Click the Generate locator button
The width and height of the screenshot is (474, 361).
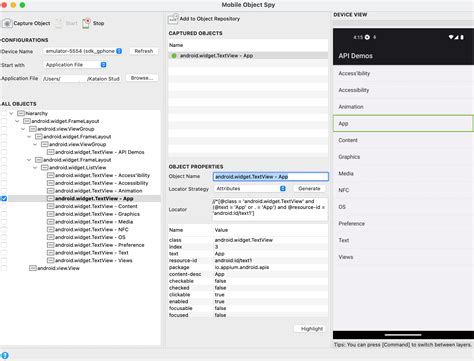tap(309, 189)
